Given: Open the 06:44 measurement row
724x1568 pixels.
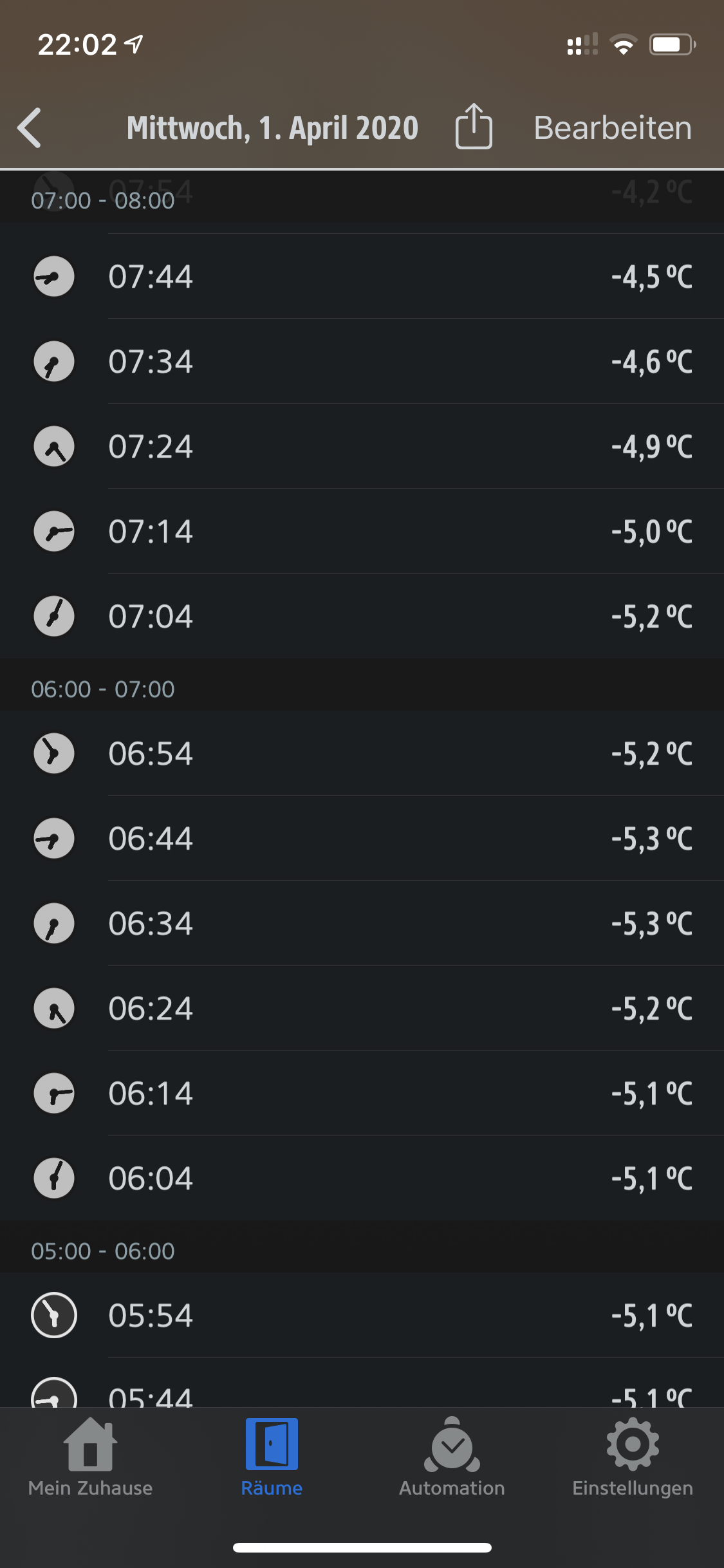Looking at the screenshot, I should click(x=386, y=839).
